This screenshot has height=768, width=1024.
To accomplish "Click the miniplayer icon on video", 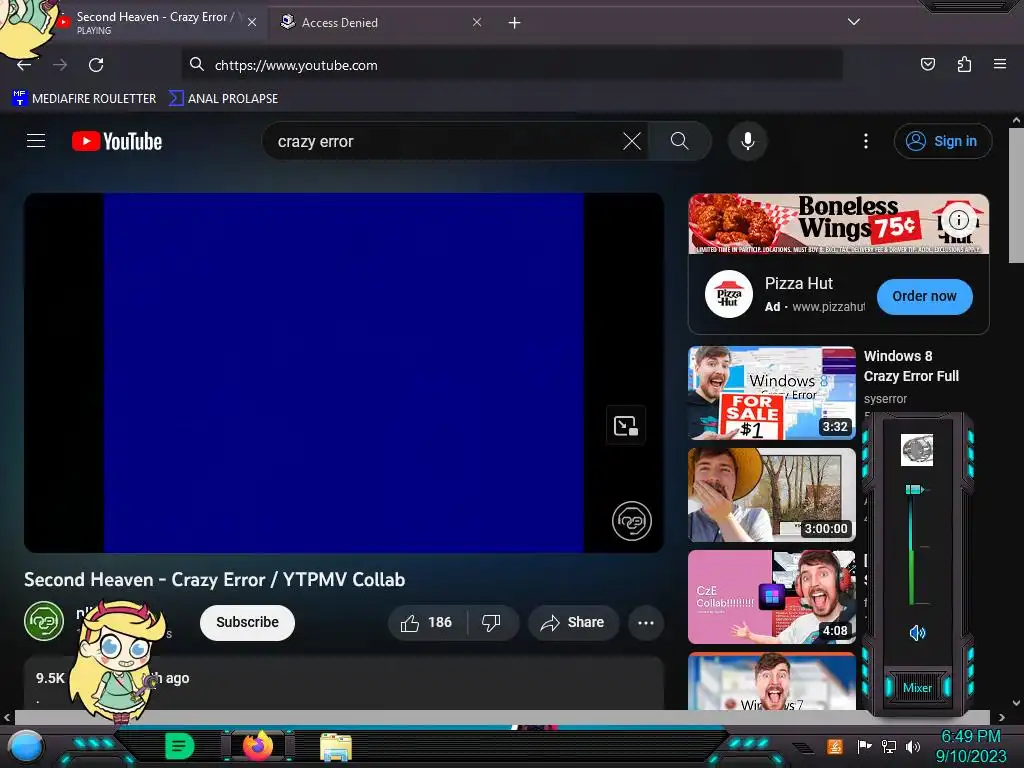I will point(626,426).
